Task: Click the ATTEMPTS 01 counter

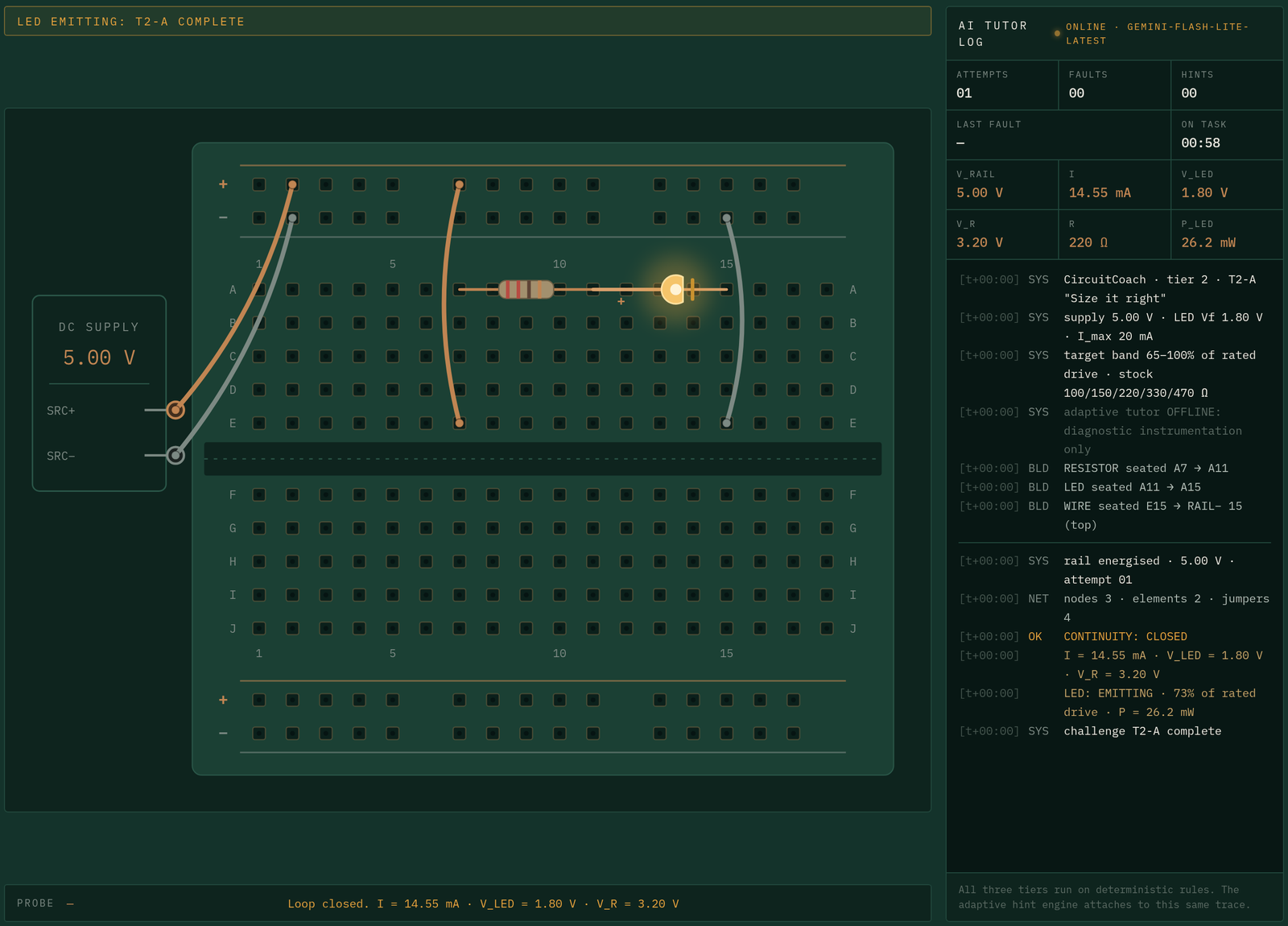Action: pos(1001,85)
